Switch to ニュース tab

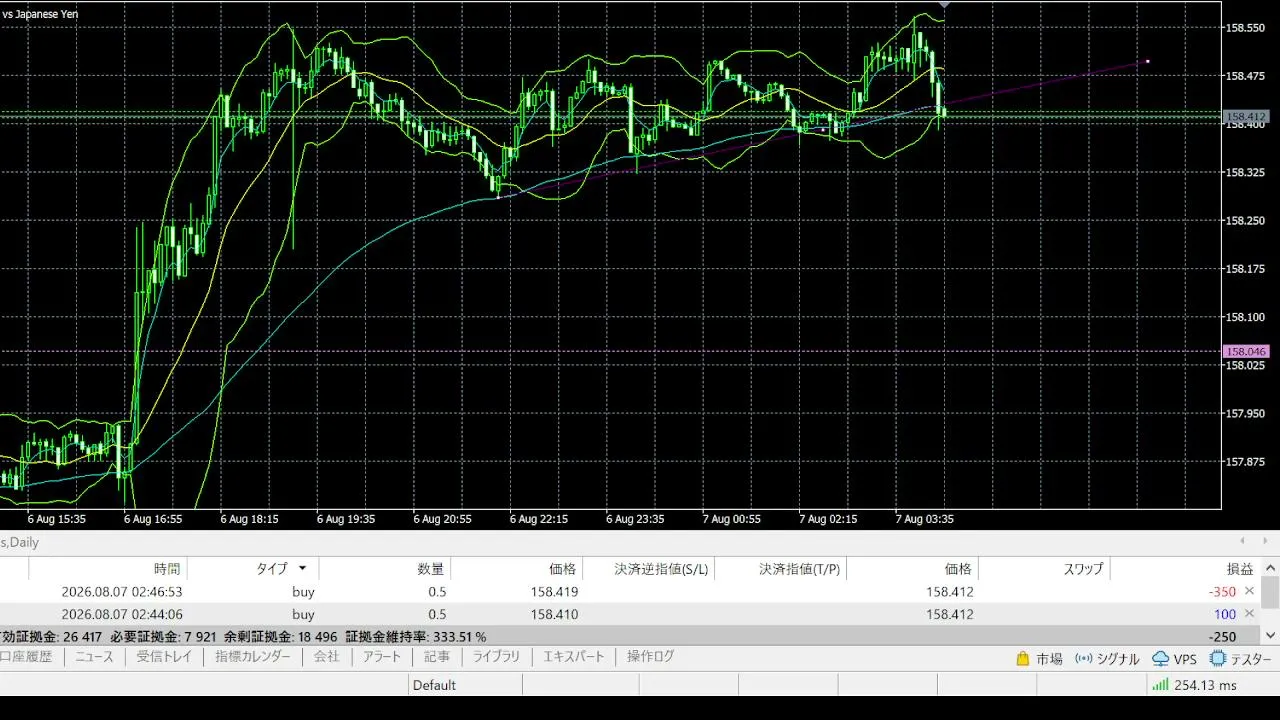click(95, 657)
